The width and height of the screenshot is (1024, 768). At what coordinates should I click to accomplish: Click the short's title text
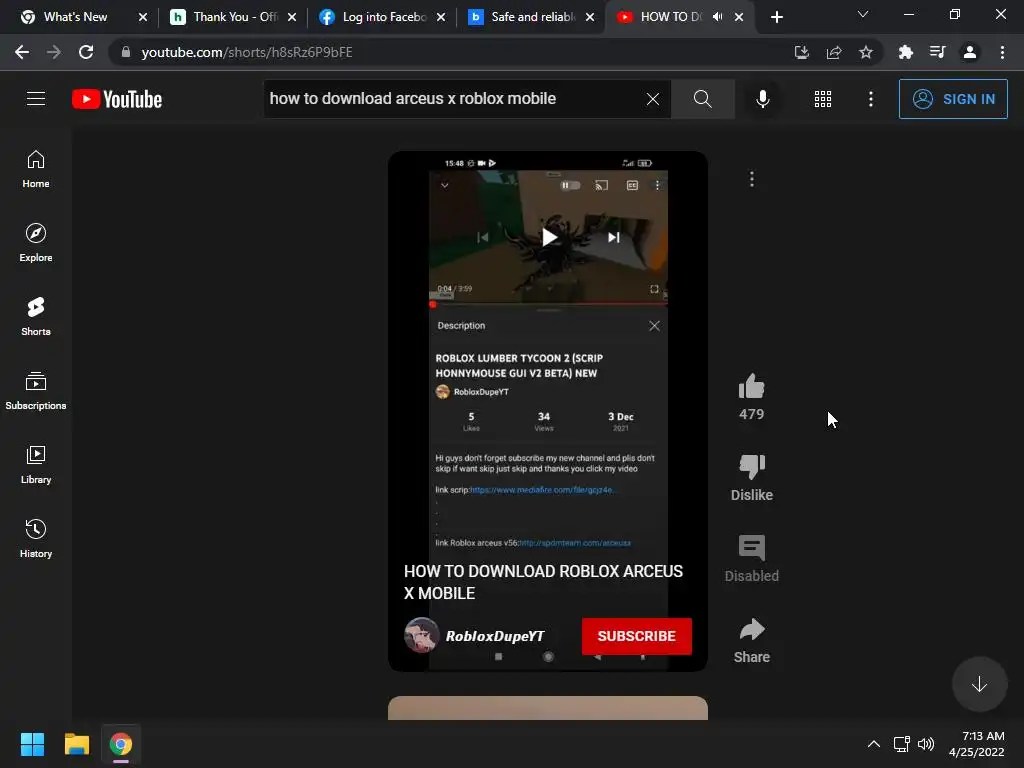point(543,582)
